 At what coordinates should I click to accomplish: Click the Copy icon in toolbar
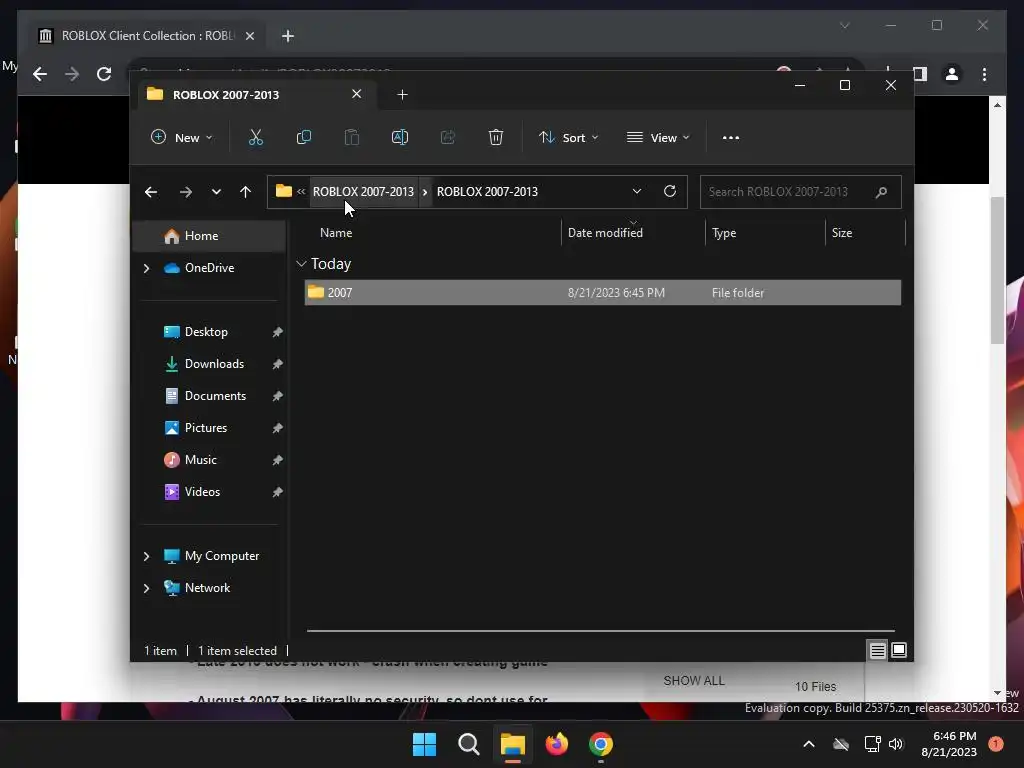pos(304,138)
